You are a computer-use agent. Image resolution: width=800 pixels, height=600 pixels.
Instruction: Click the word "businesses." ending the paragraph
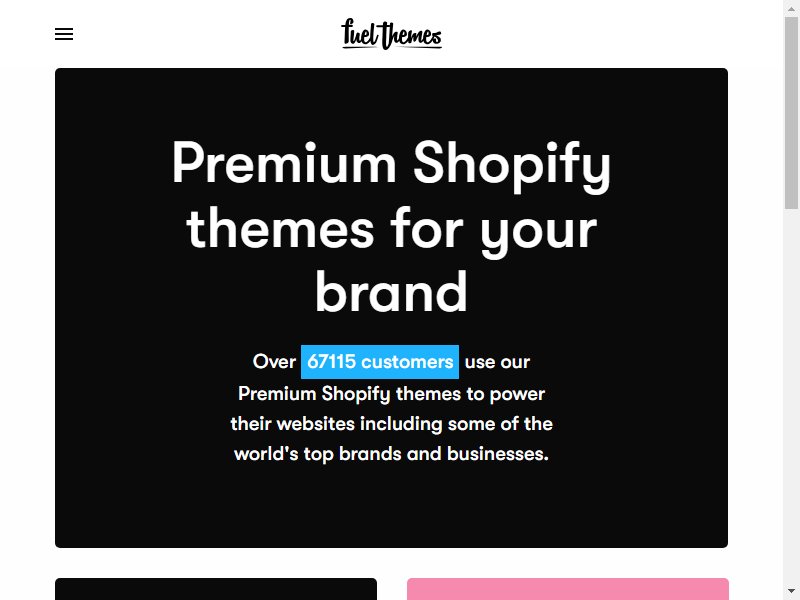pyautogui.click(x=498, y=454)
